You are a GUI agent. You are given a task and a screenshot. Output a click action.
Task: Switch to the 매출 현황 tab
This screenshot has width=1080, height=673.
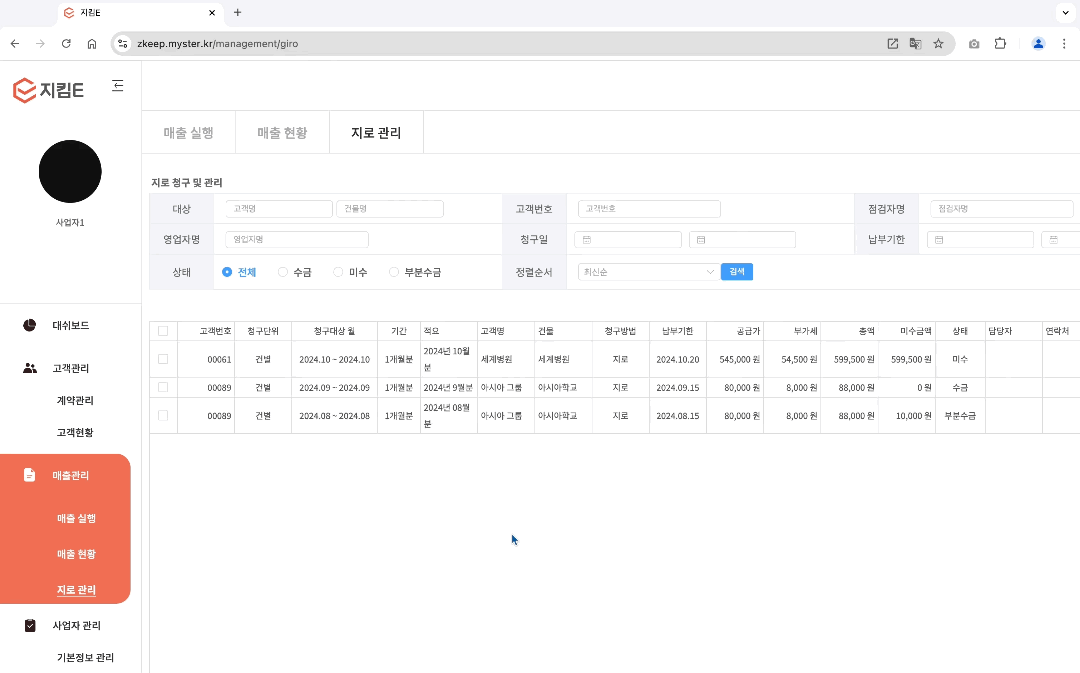point(282,133)
